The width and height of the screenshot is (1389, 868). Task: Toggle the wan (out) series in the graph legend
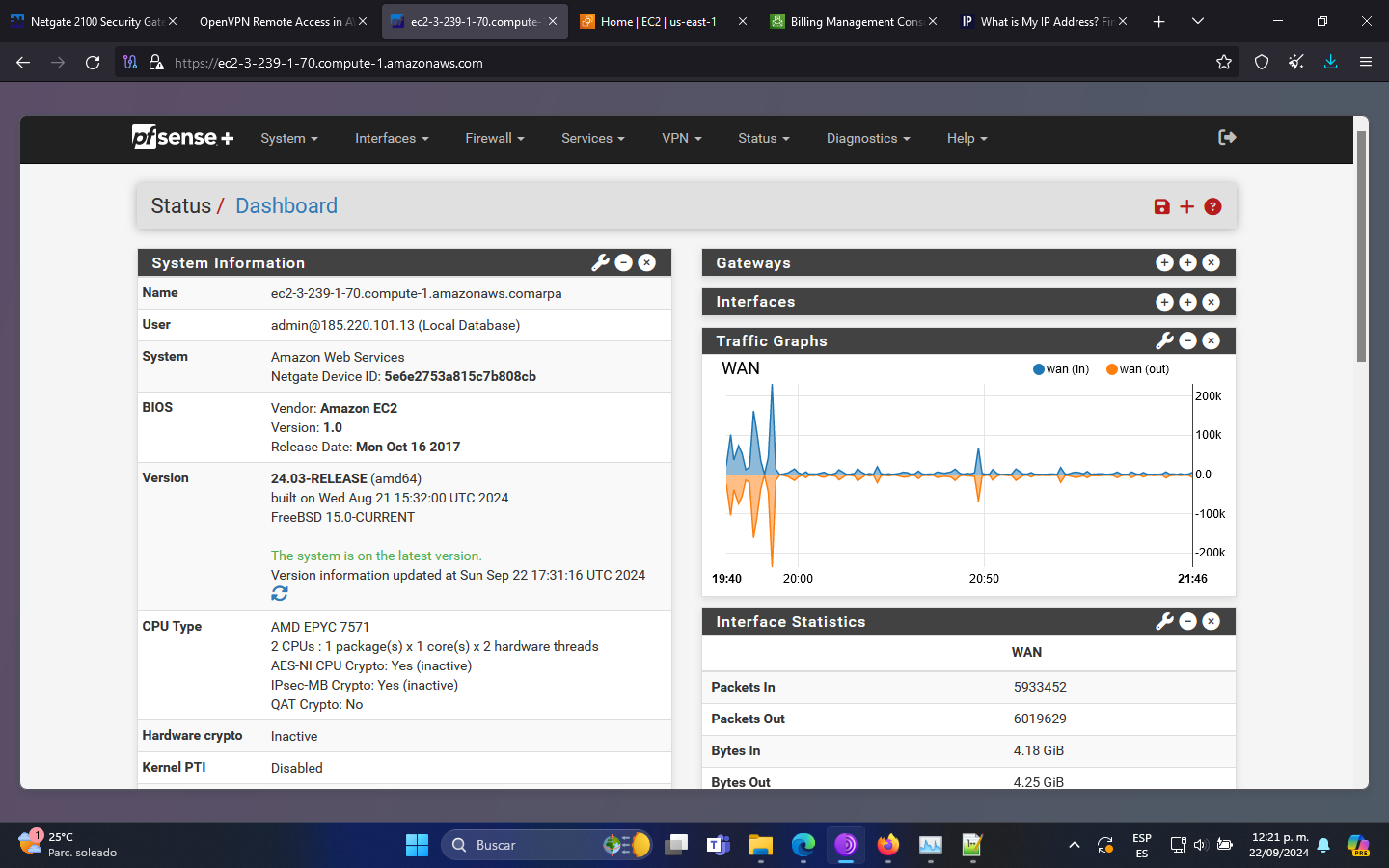click(1138, 369)
